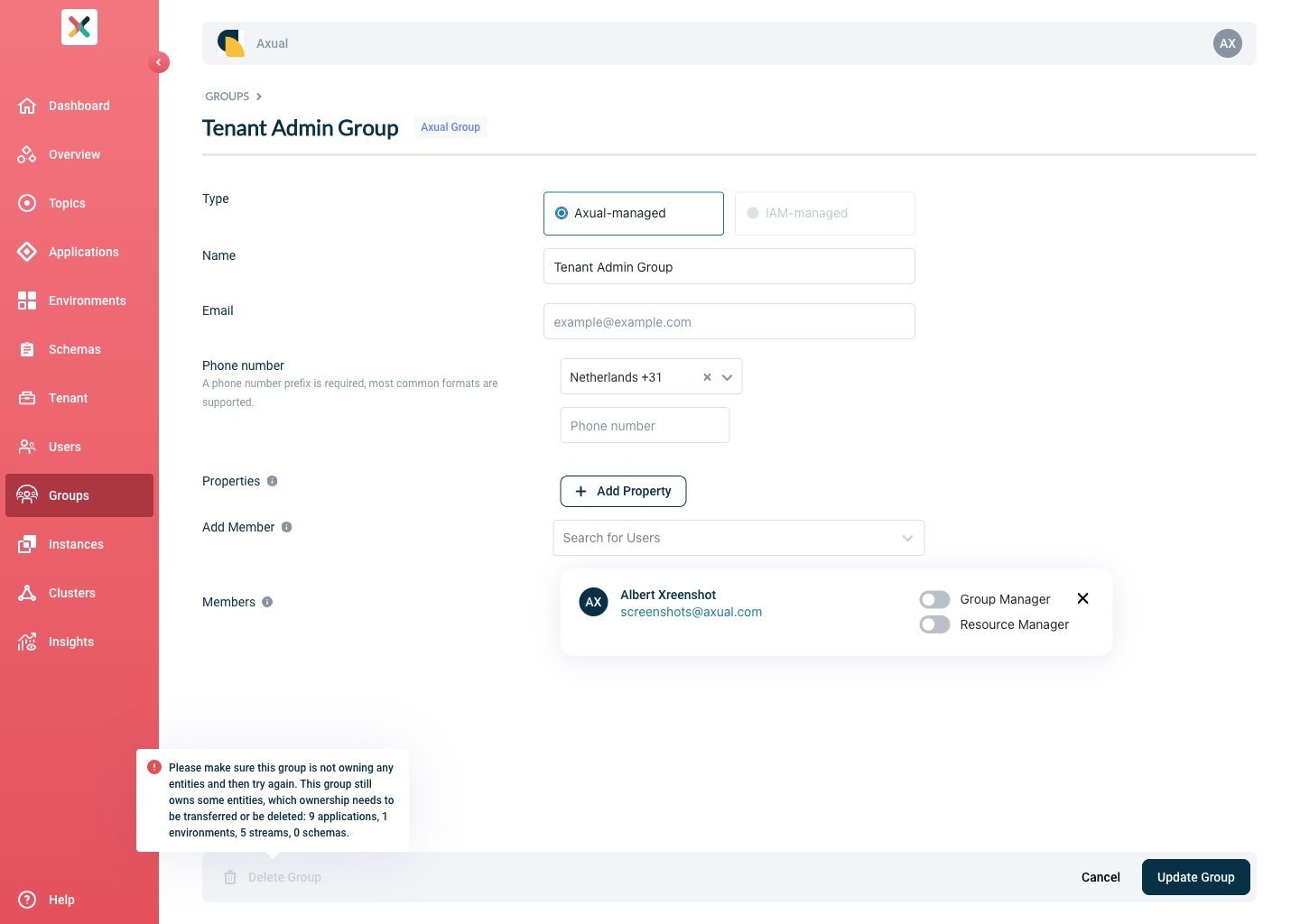The height and width of the screenshot is (924, 1300).
Task: Click the Delete Group trash icon
Action: click(230, 877)
